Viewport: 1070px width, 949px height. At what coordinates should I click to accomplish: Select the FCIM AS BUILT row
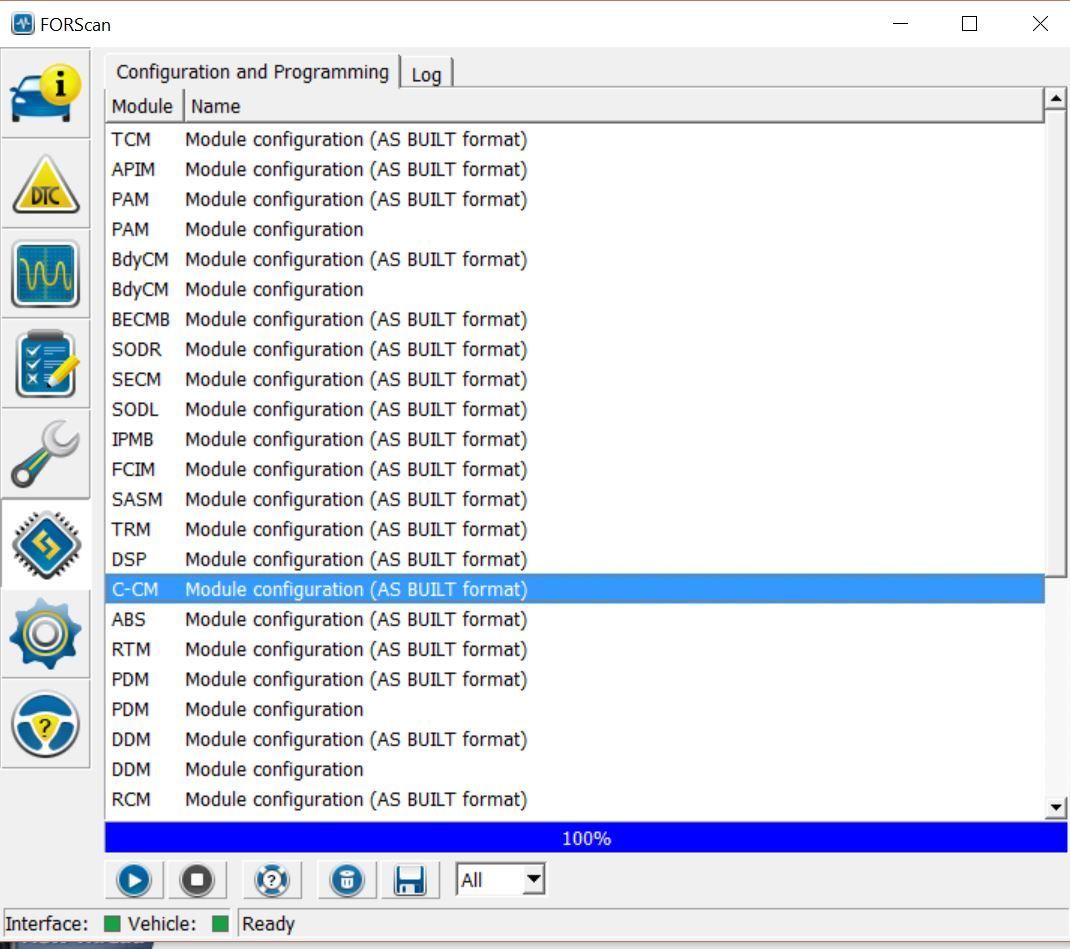(575, 469)
